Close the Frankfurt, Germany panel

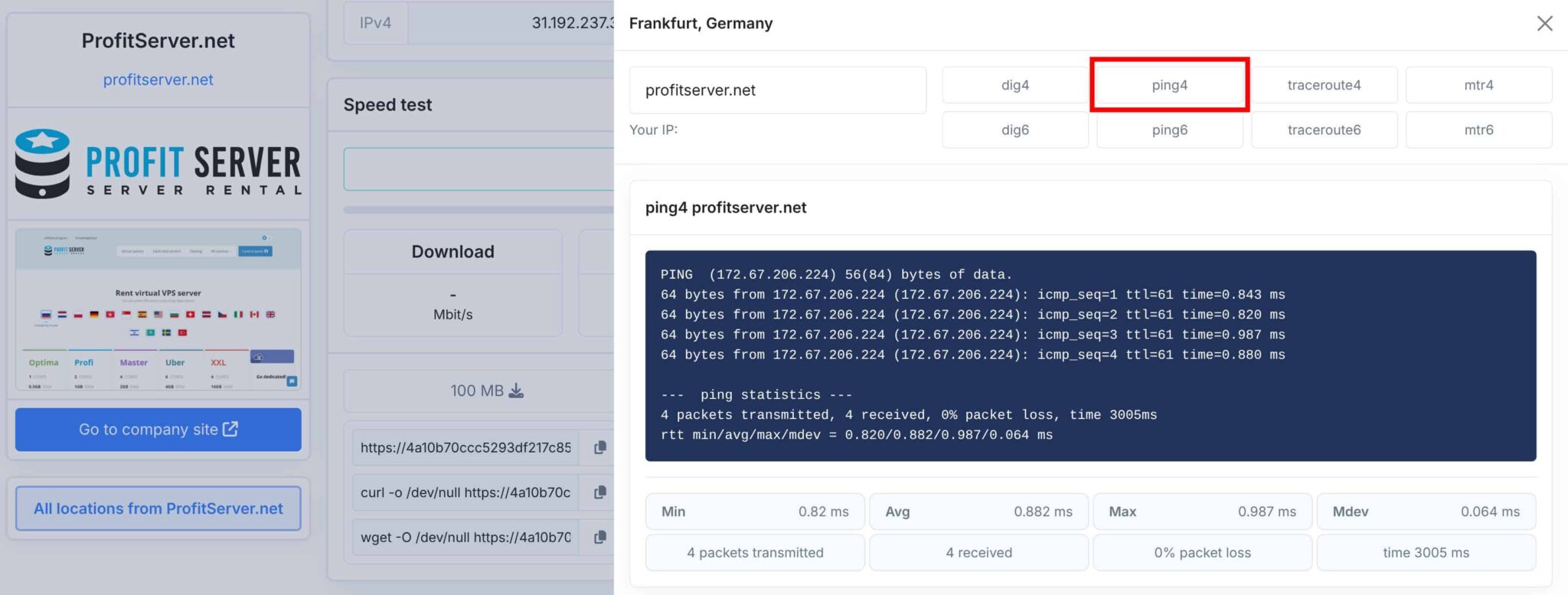pos(1545,23)
